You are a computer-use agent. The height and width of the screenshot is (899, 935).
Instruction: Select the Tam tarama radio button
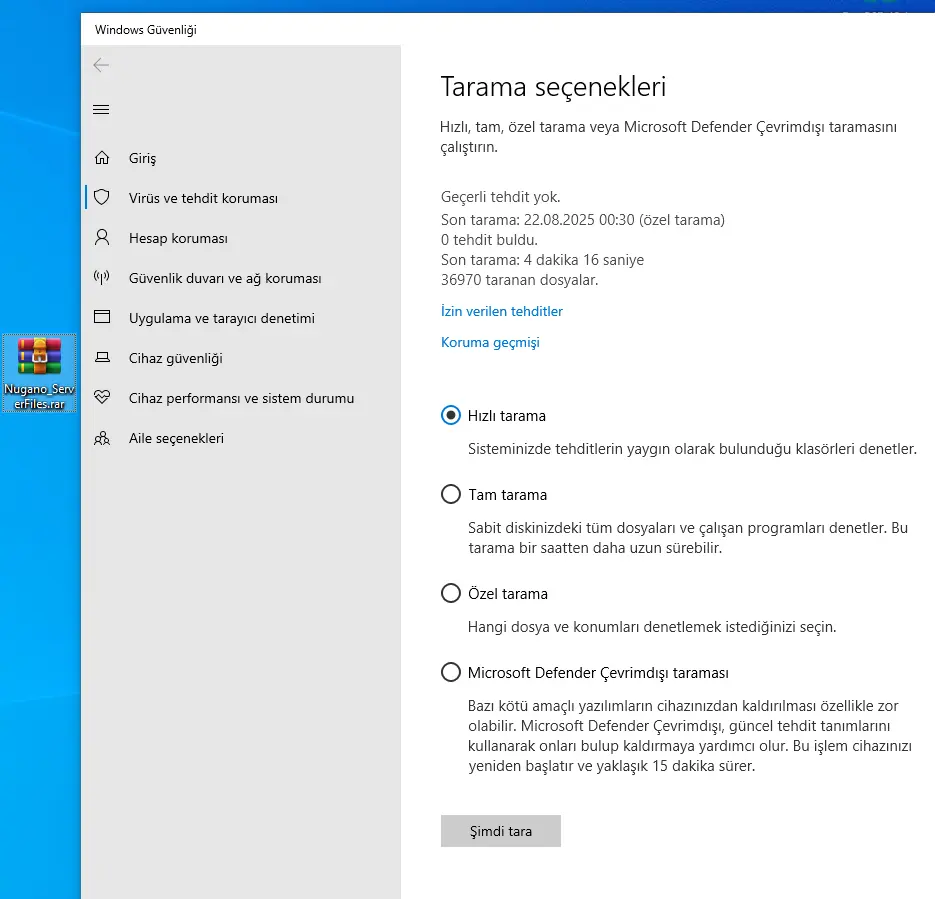click(451, 494)
